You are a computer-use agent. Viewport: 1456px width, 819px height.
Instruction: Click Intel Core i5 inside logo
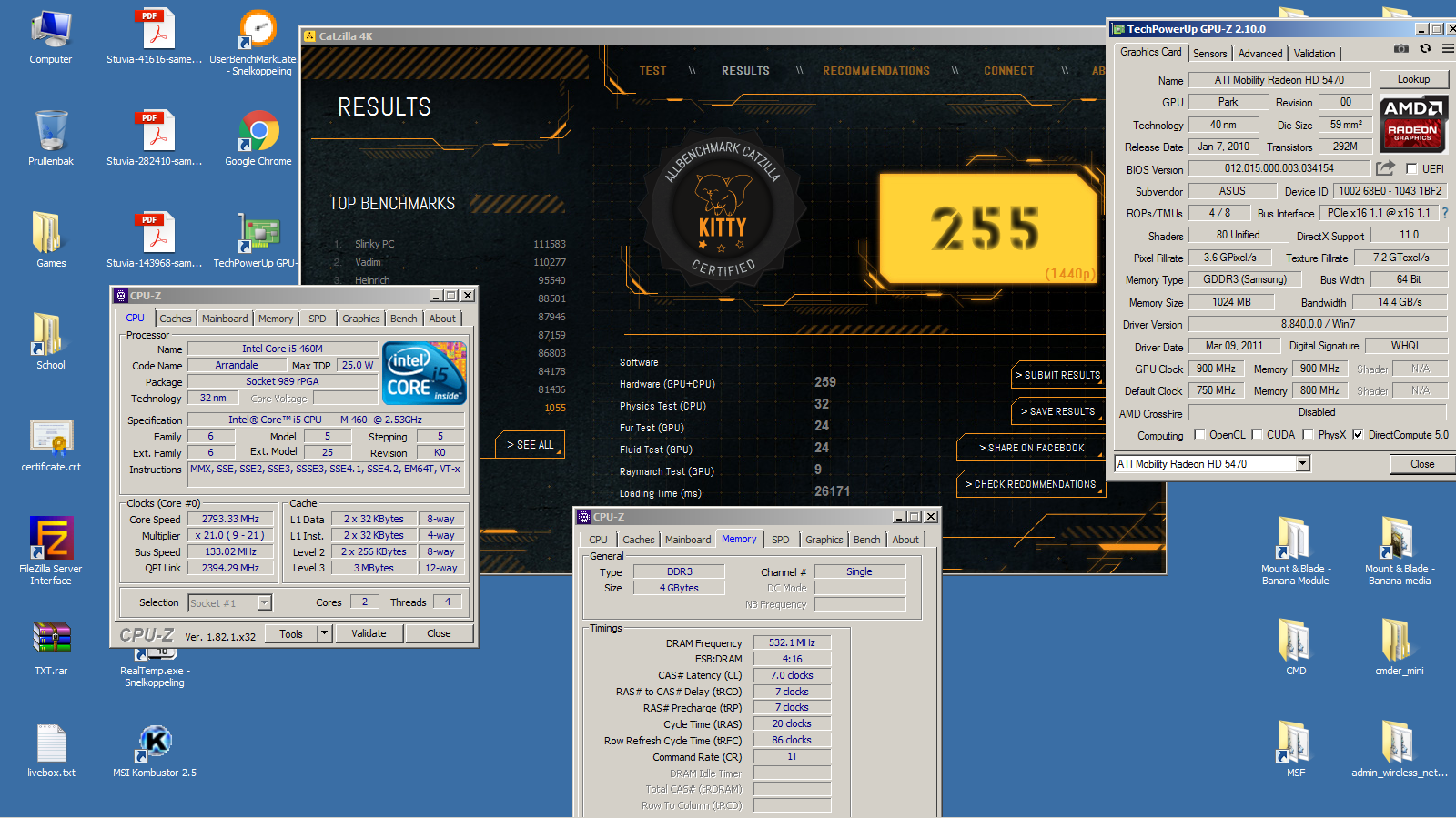pos(424,373)
